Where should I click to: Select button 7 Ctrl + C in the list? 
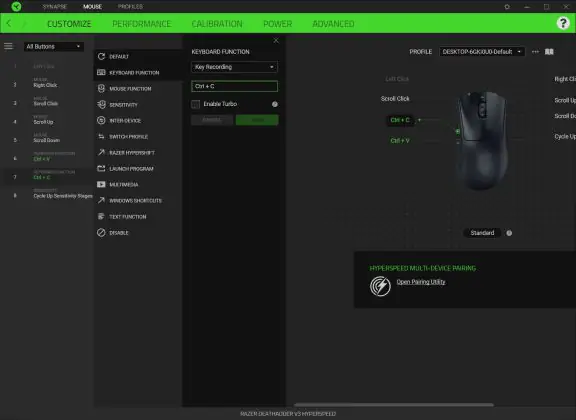(47, 176)
